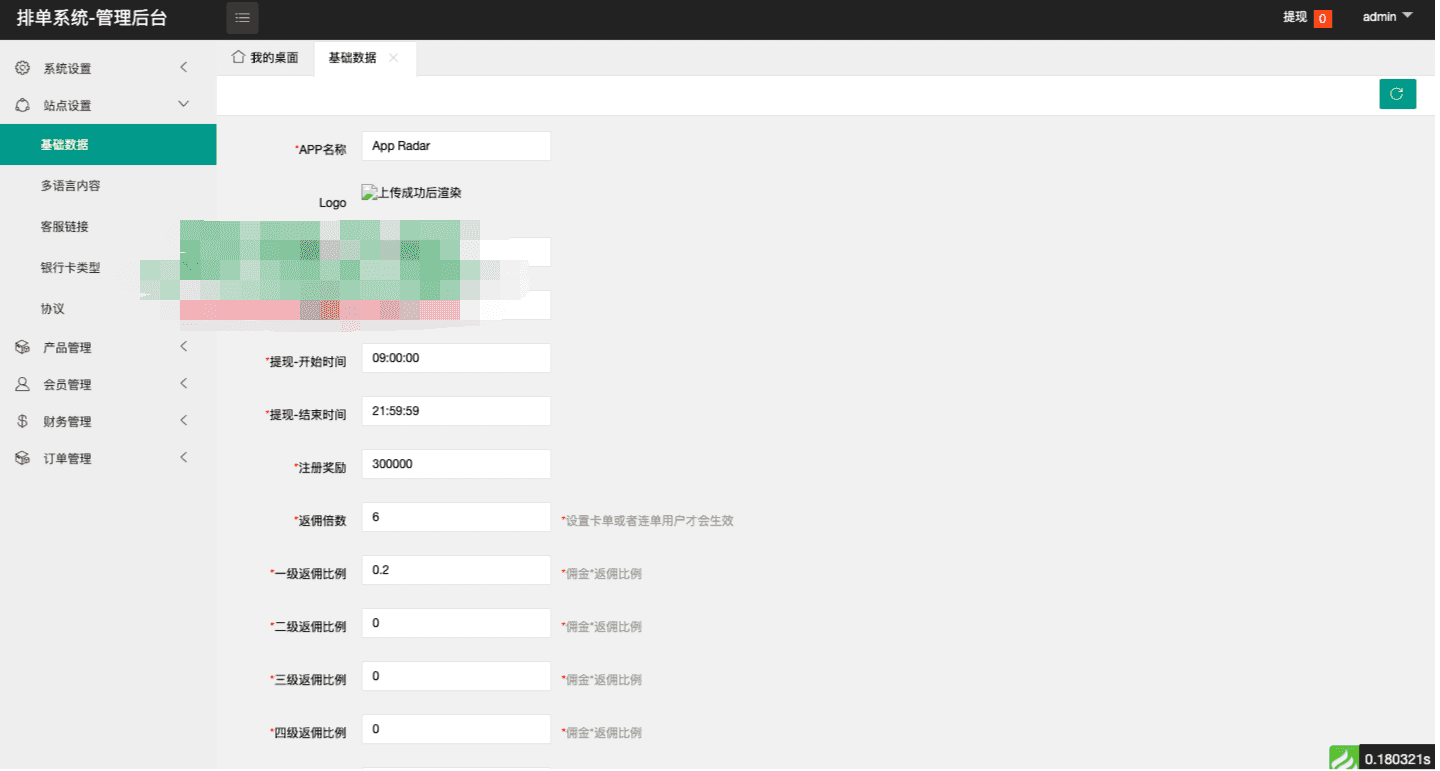Click the 订单管理 box icon

tap(22, 458)
